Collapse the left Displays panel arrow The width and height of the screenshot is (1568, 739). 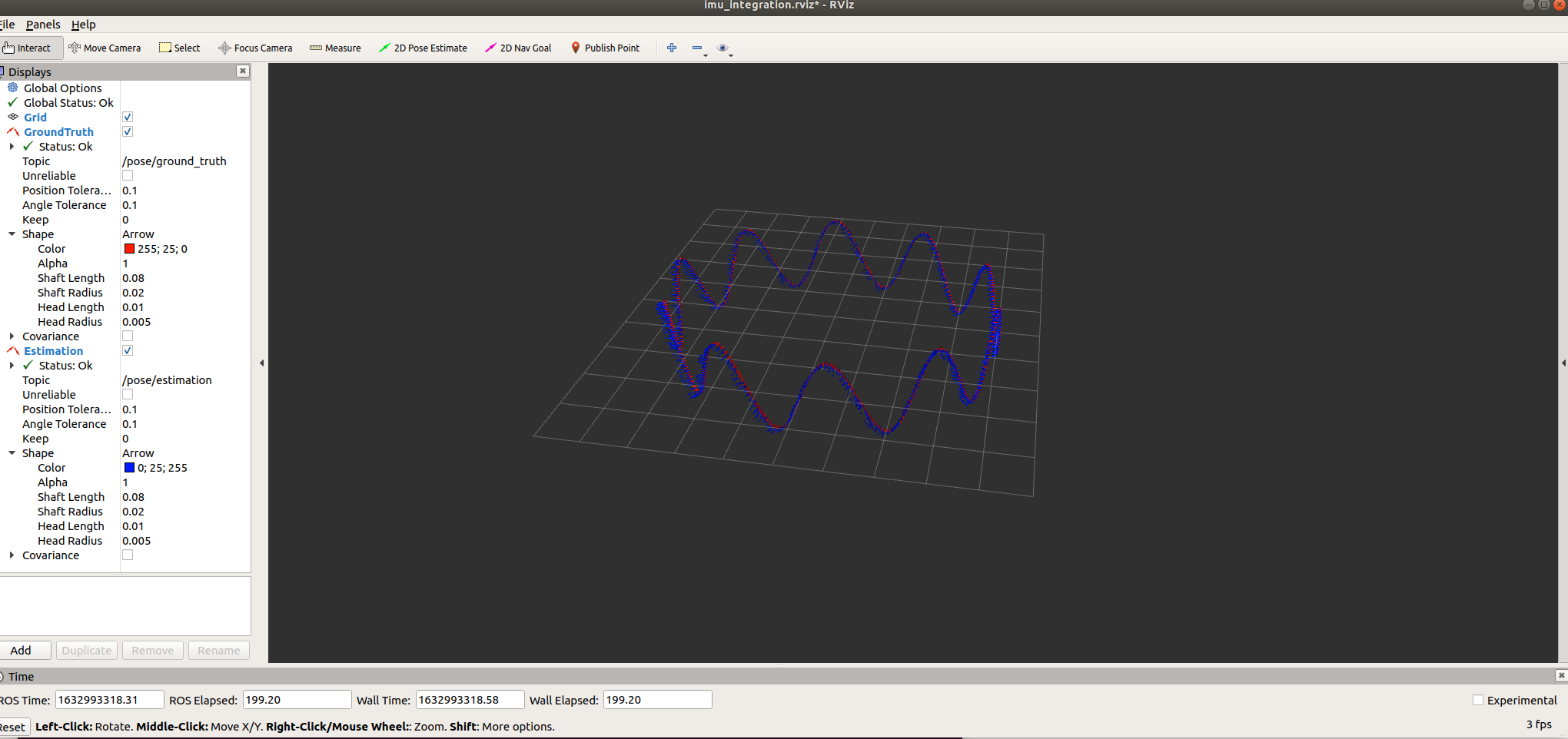coord(261,363)
